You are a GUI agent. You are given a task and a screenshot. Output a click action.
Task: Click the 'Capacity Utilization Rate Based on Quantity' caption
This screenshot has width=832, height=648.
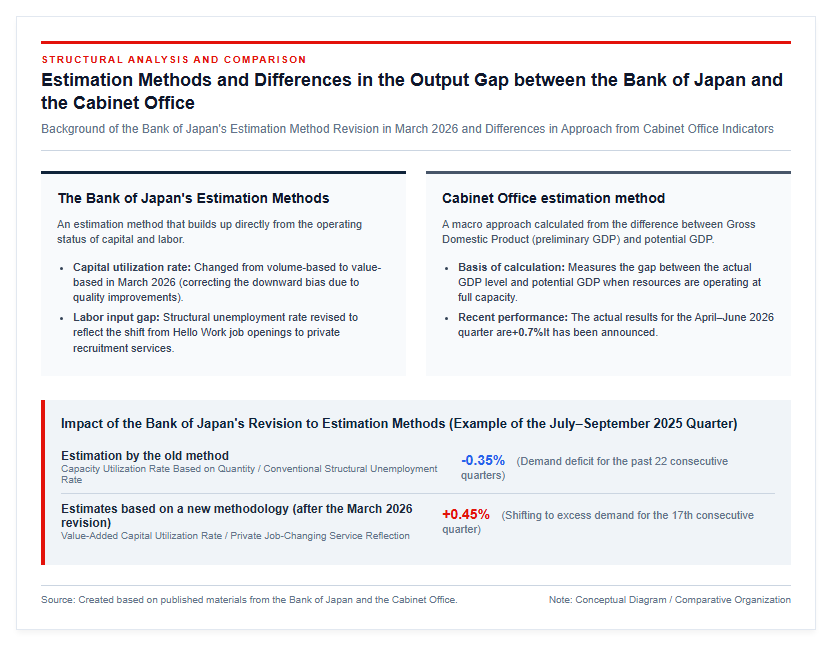coord(249,474)
